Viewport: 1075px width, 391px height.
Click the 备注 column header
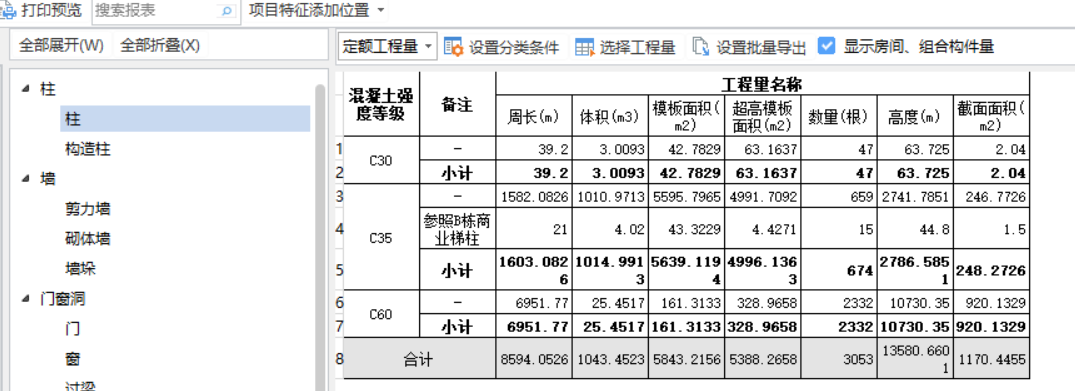[457, 104]
